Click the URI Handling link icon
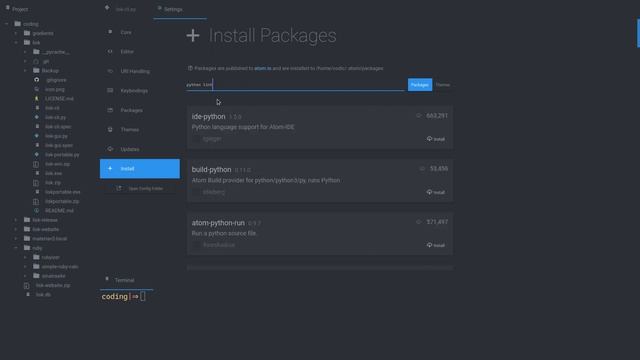Viewport: 640px width, 360px height. click(x=110, y=71)
